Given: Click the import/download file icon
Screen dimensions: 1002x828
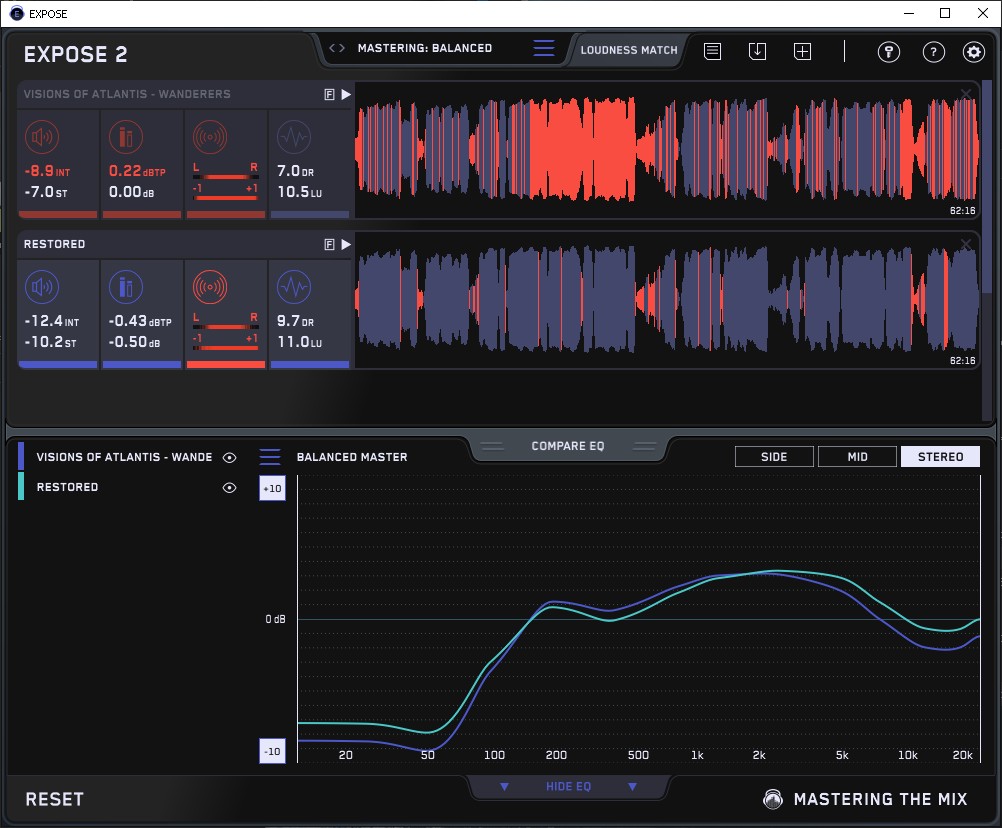Looking at the screenshot, I should click(x=757, y=51).
